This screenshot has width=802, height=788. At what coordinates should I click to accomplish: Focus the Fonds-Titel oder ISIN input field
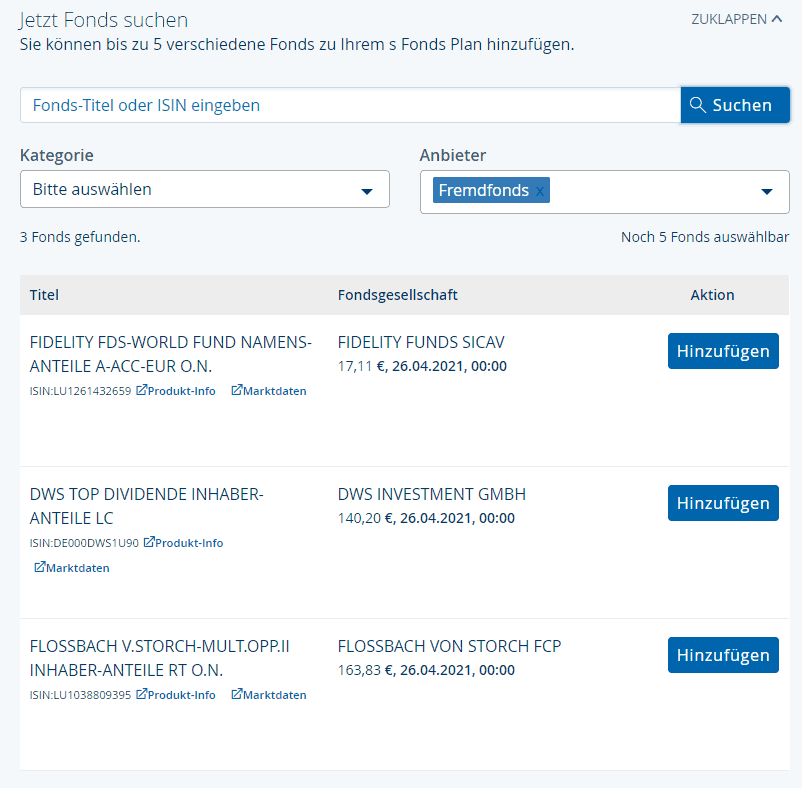(350, 105)
